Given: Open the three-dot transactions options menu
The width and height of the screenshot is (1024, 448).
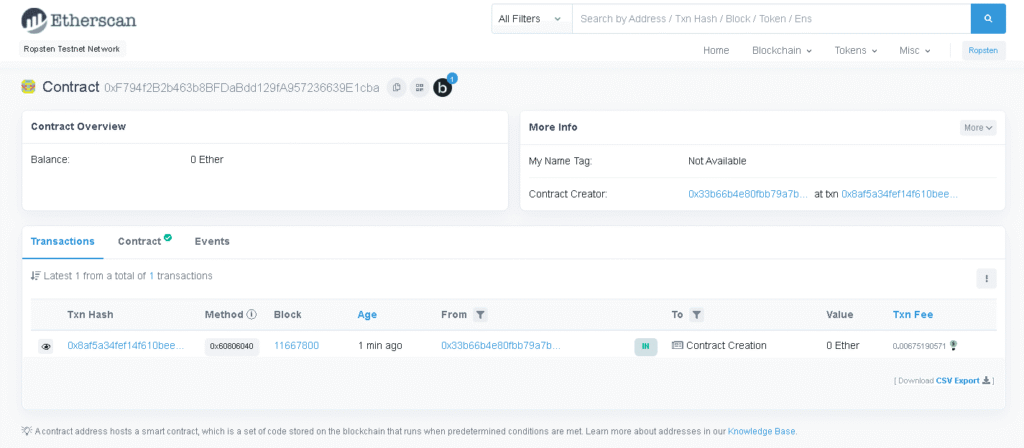Looking at the screenshot, I should click(987, 279).
